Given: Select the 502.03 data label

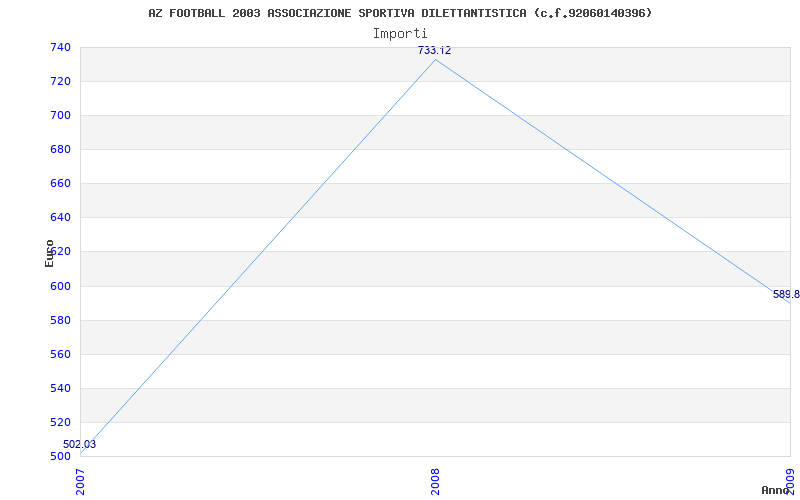Looking at the screenshot, I should 80,444.
